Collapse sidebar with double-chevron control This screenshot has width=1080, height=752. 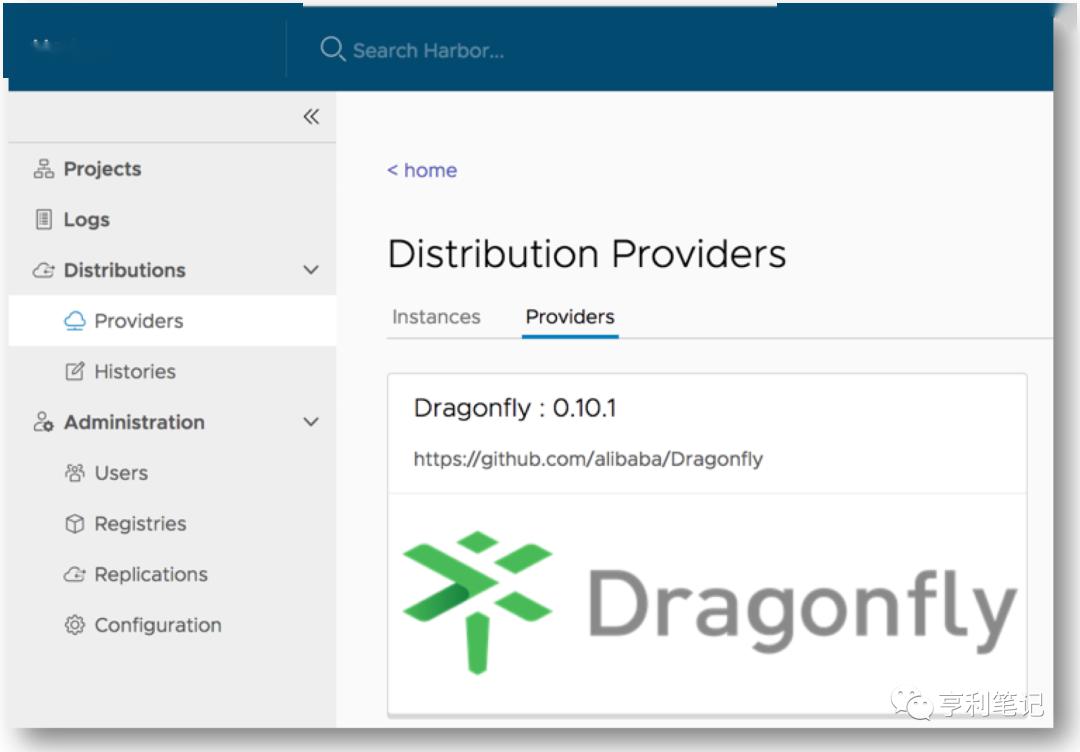[x=311, y=116]
